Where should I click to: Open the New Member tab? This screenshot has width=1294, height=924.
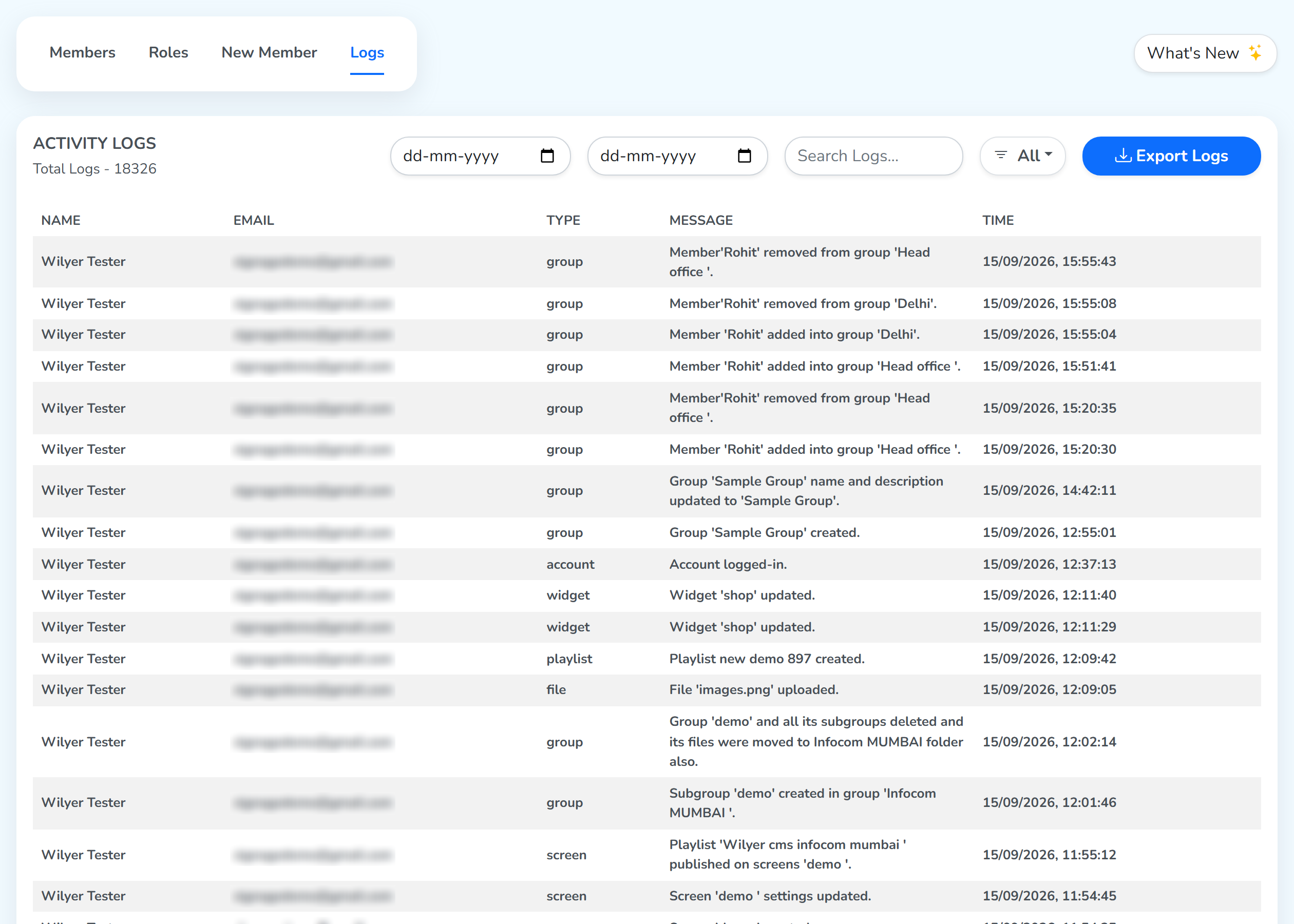pyautogui.click(x=269, y=52)
